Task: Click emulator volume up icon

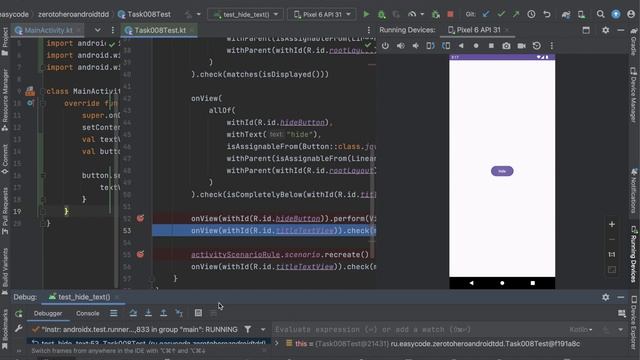Action: tap(400, 46)
